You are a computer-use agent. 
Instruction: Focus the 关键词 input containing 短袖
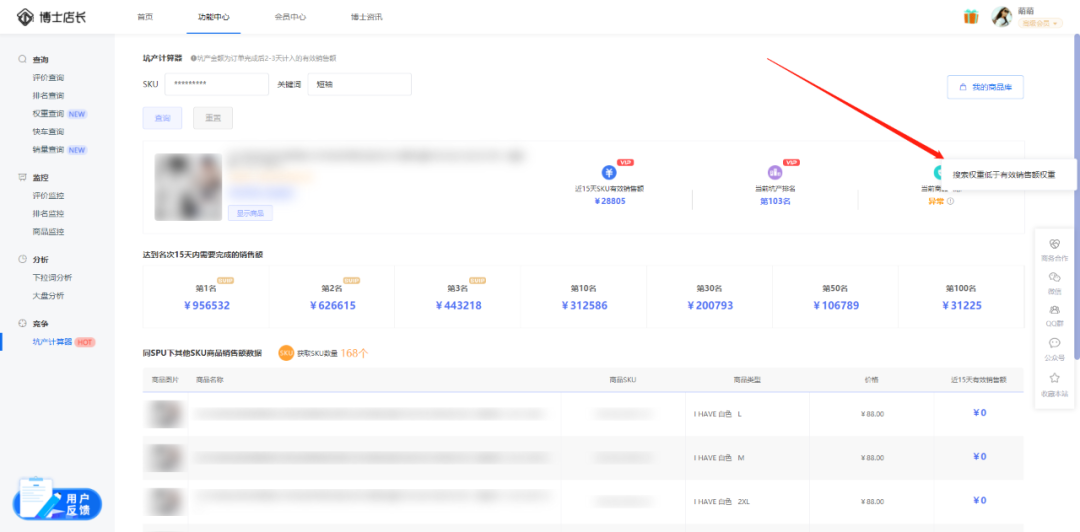point(360,84)
